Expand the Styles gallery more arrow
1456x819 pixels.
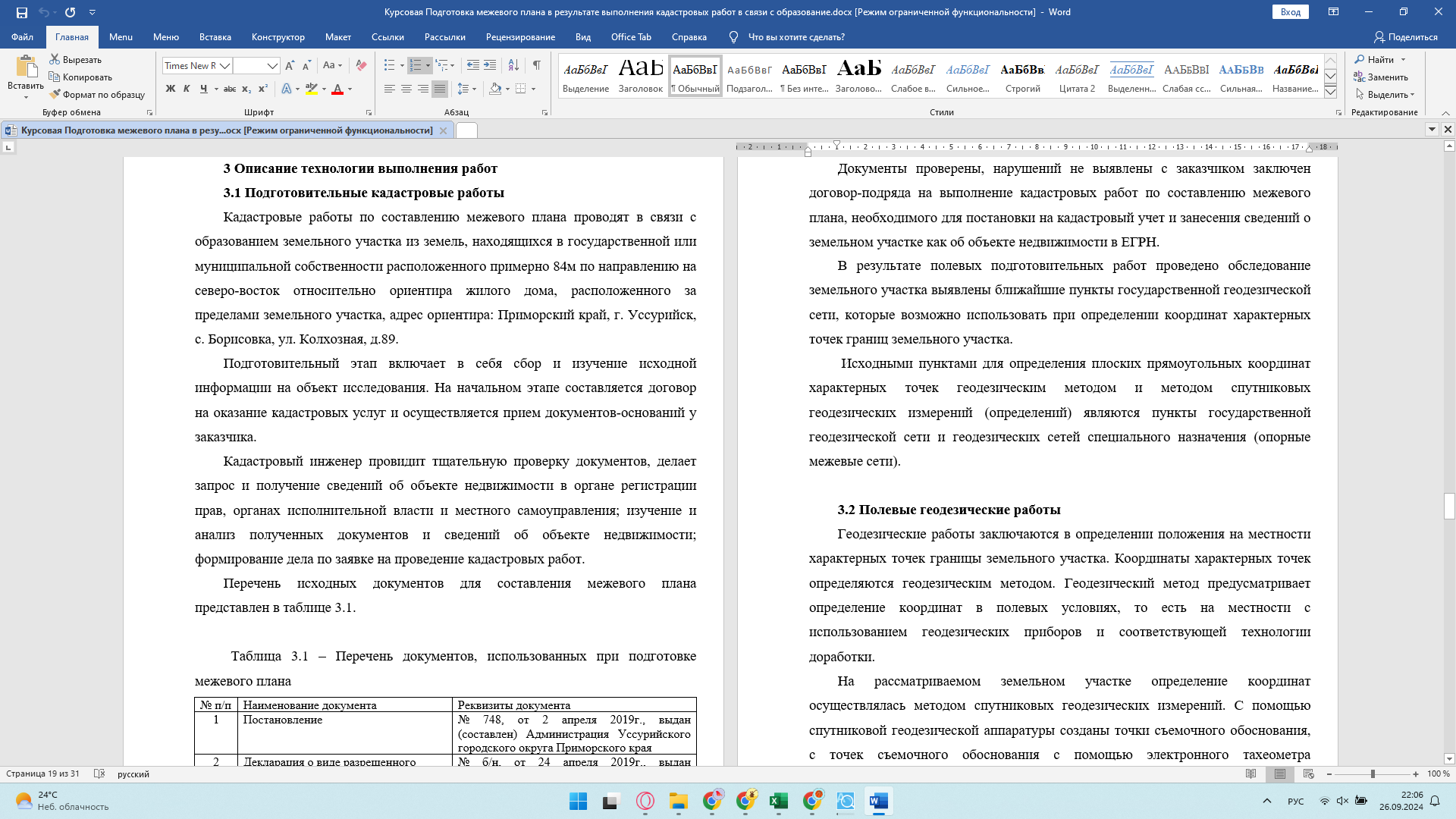pyautogui.click(x=1330, y=92)
